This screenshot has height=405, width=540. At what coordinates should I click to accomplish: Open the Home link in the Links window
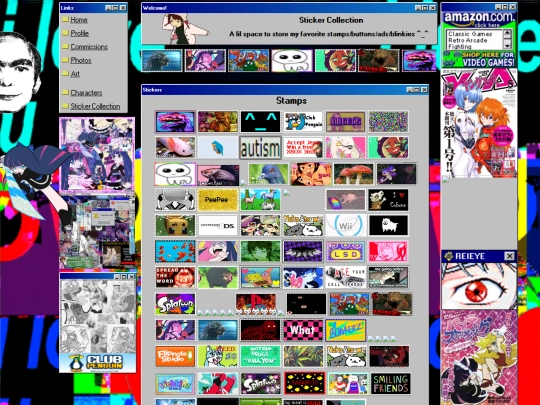(x=79, y=20)
